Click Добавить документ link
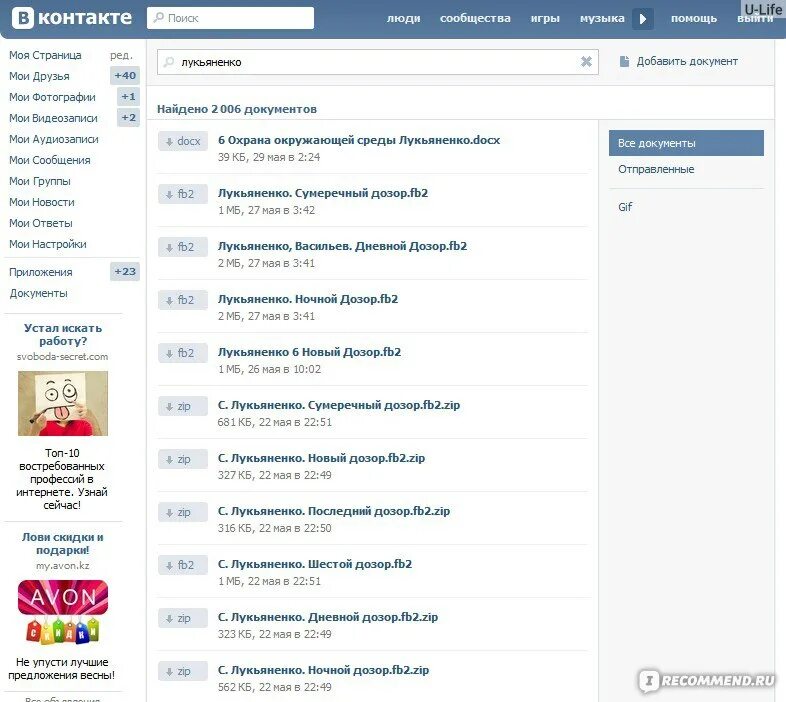786x702 pixels. pos(687,61)
